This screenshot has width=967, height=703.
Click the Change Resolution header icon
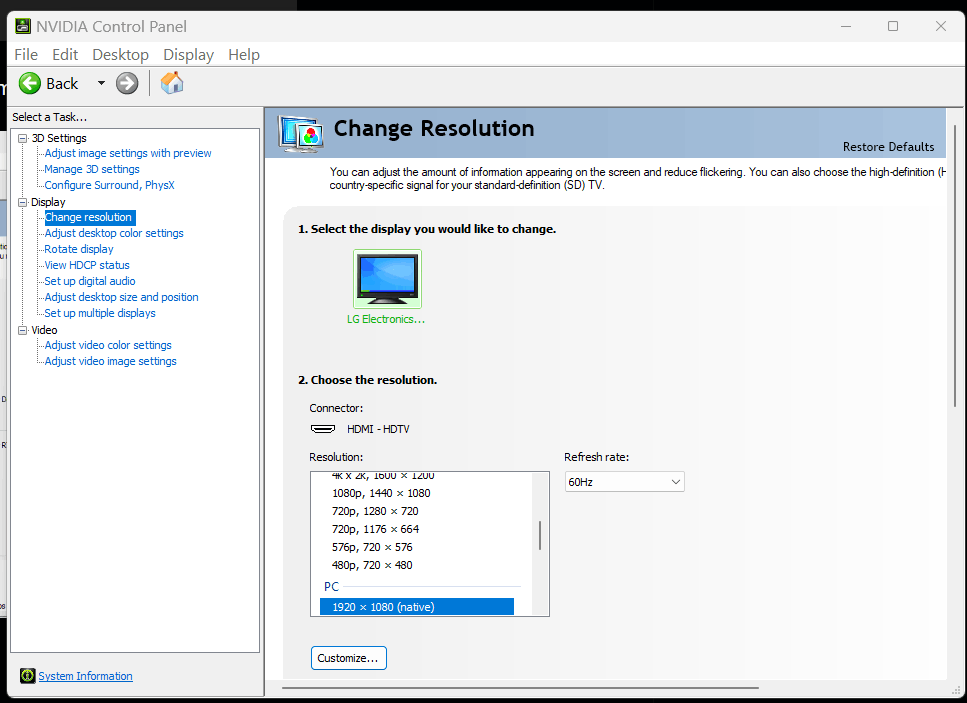point(300,133)
